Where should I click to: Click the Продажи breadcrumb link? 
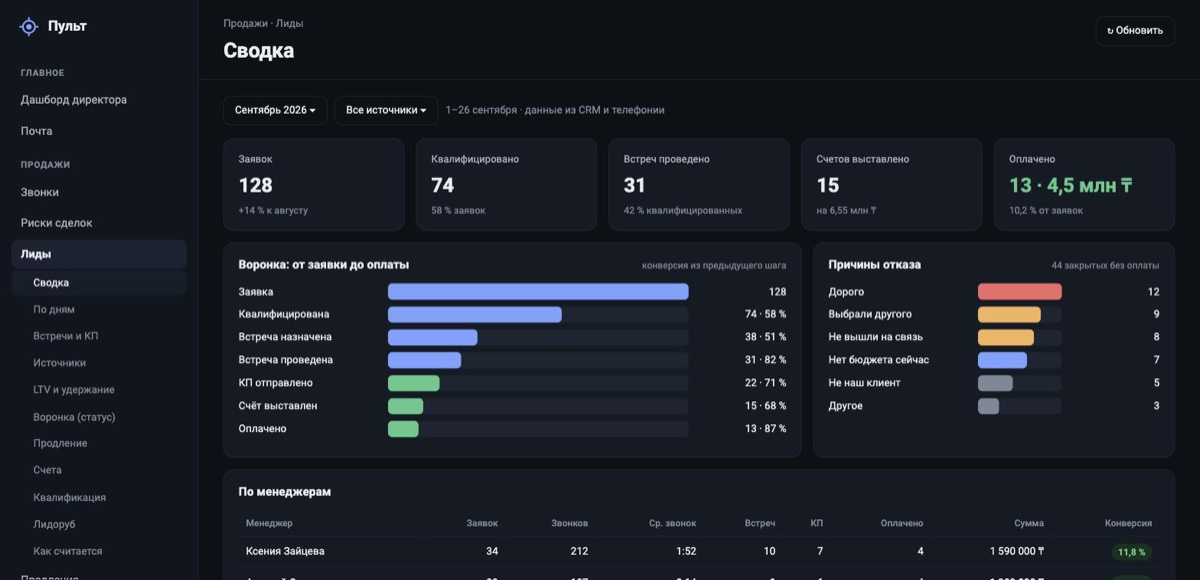(x=246, y=23)
